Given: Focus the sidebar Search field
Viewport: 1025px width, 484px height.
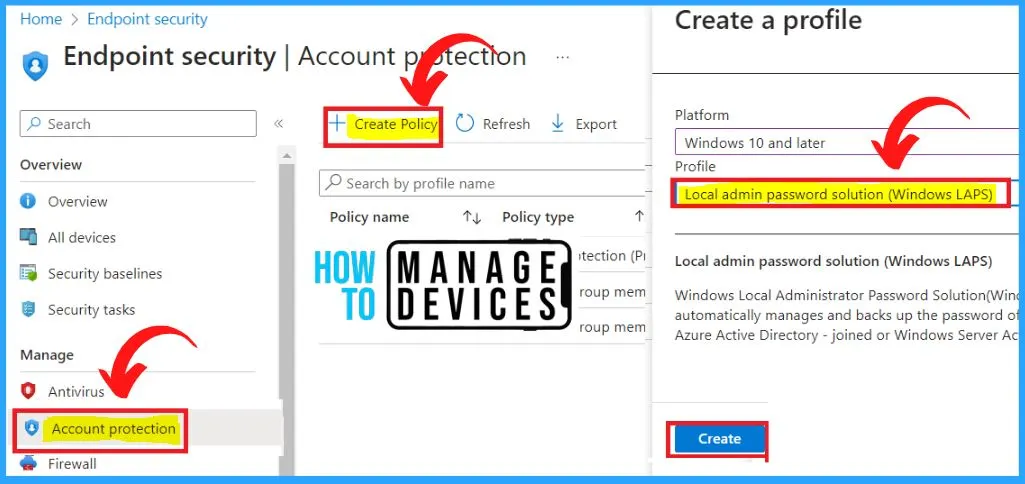Looking at the screenshot, I should pos(138,124).
